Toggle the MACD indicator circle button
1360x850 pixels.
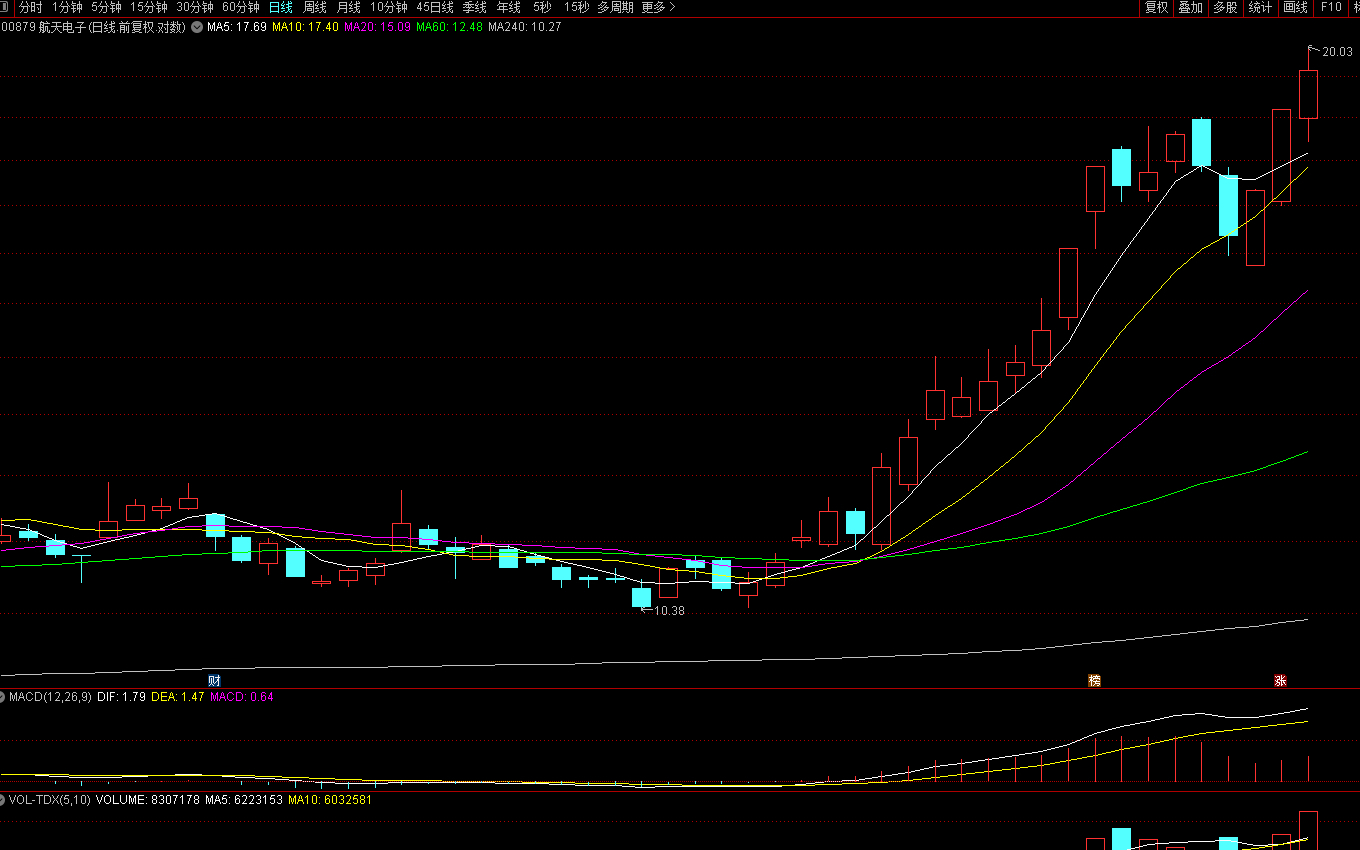[3, 697]
